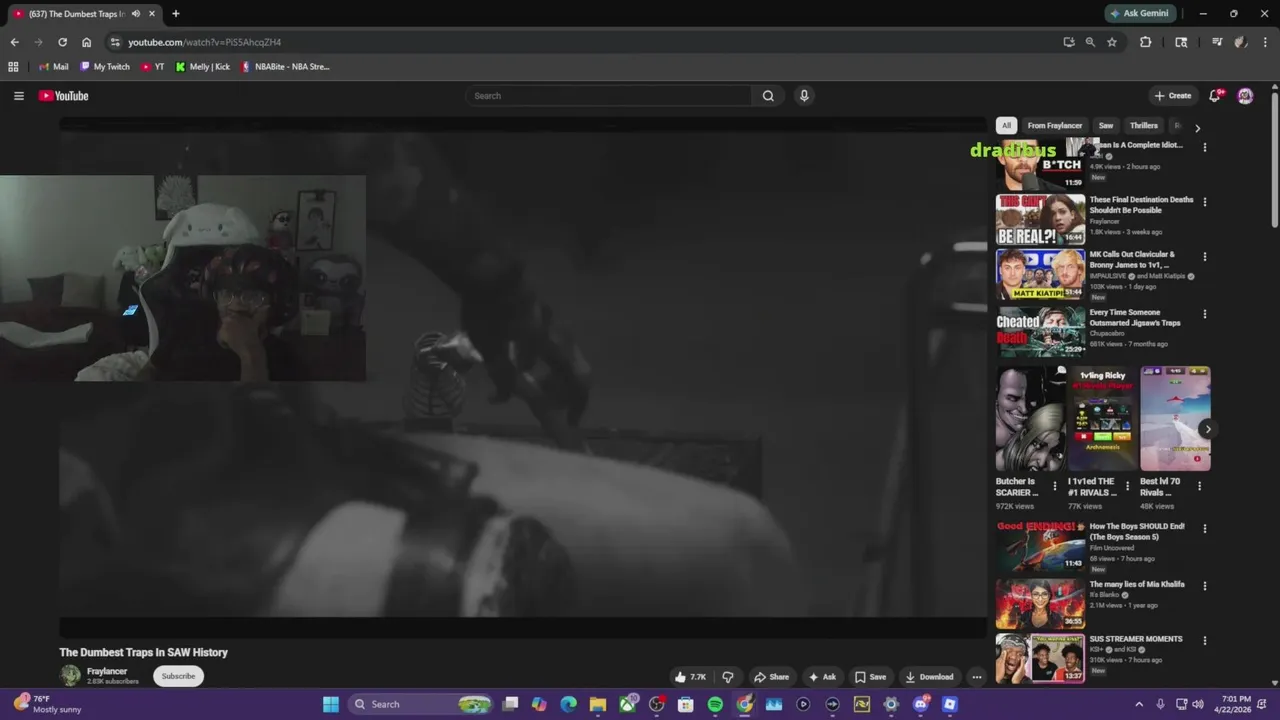Open options for 'SUS STREAMER MOMENTS' video

coord(1204,641)
